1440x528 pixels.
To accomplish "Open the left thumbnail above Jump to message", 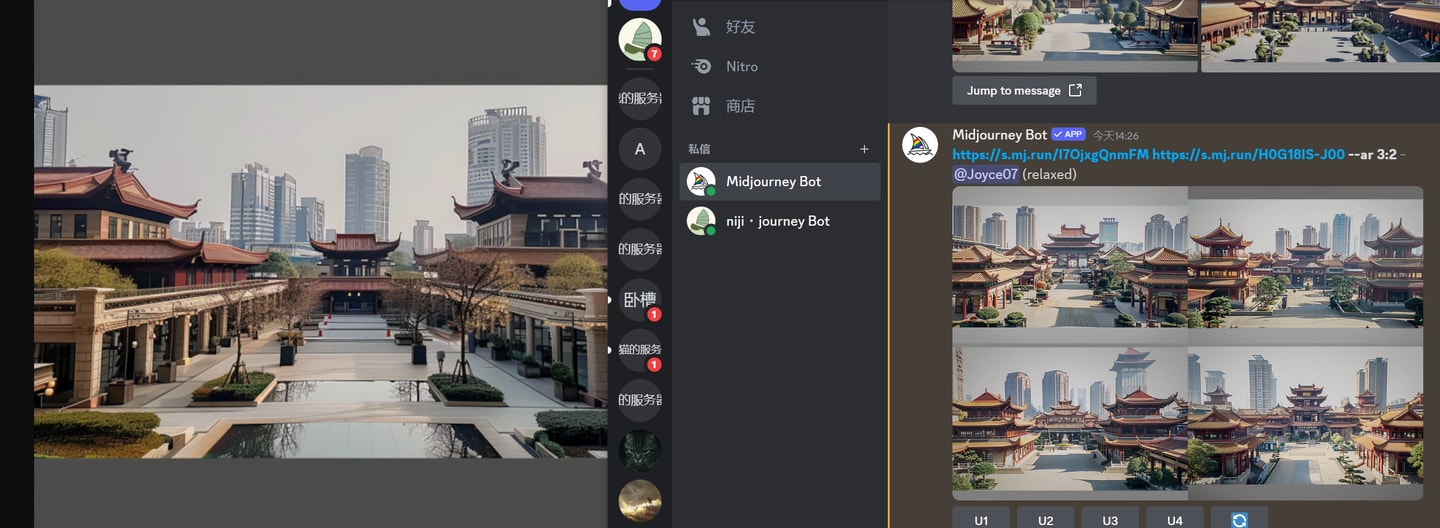I will tap(1075, 35).
